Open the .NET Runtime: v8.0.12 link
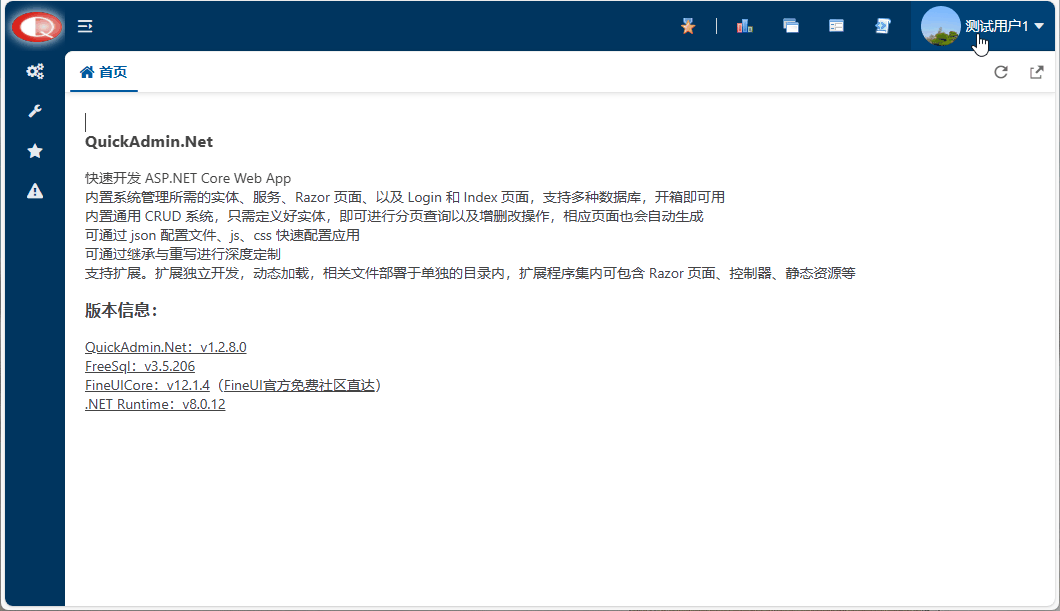The width and height of the screenshot is (1060, 611). 155,404
